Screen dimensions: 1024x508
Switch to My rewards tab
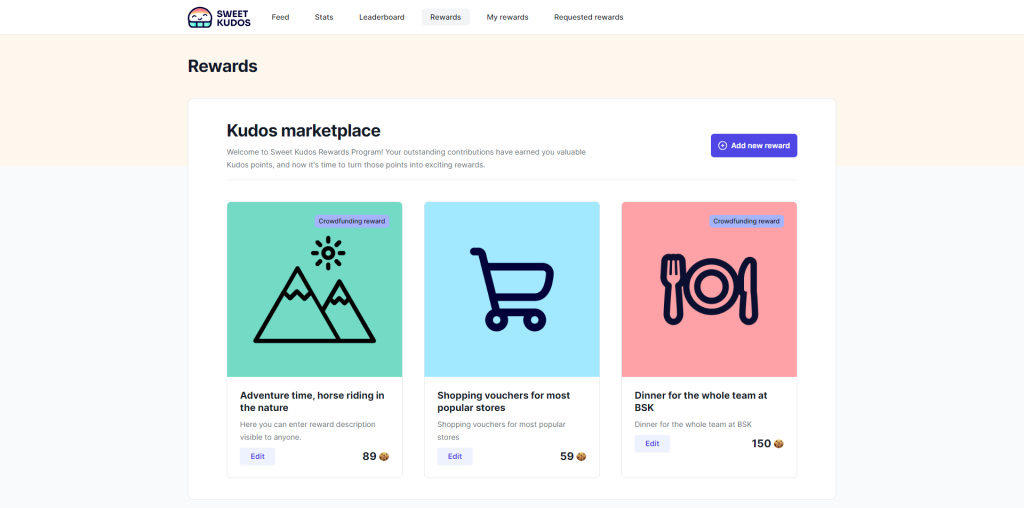[507, 17]
